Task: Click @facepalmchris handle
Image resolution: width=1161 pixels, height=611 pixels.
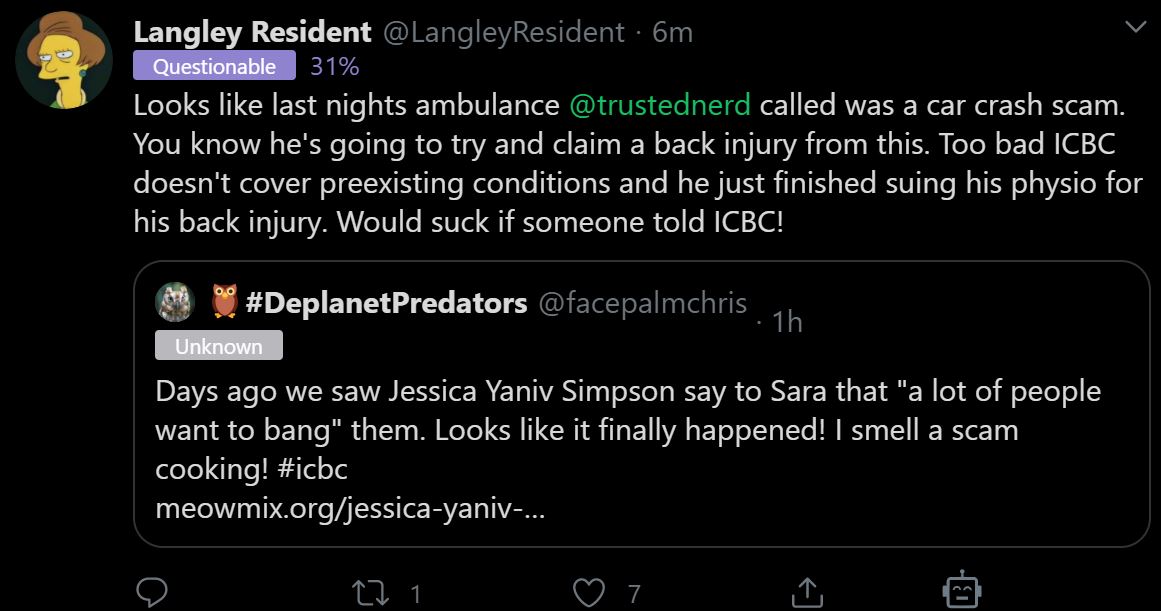Action: tap(643, 303)
